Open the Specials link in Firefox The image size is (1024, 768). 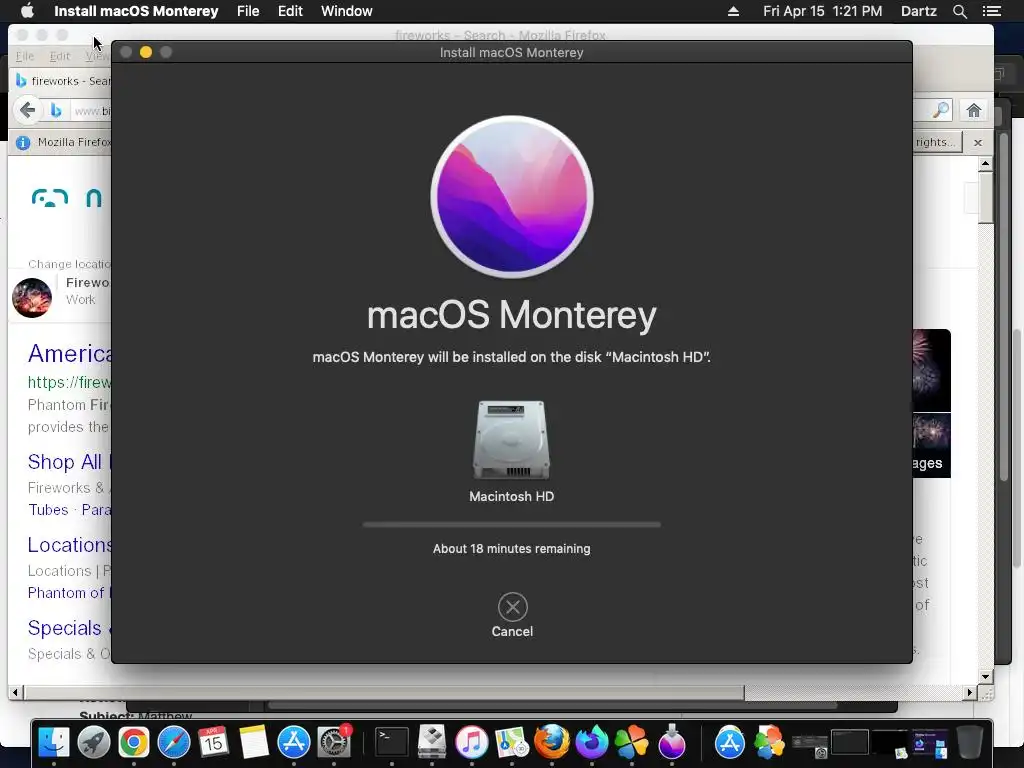[65, 628]
